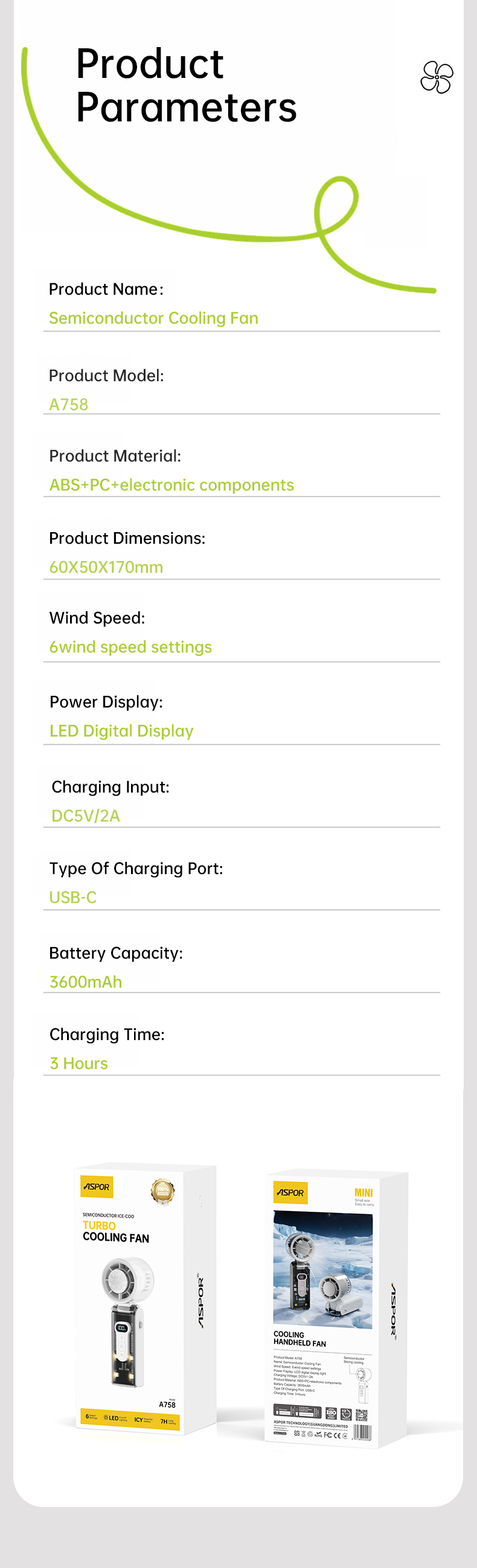Click the 3600mAh battery capacity value

[86, 983]
